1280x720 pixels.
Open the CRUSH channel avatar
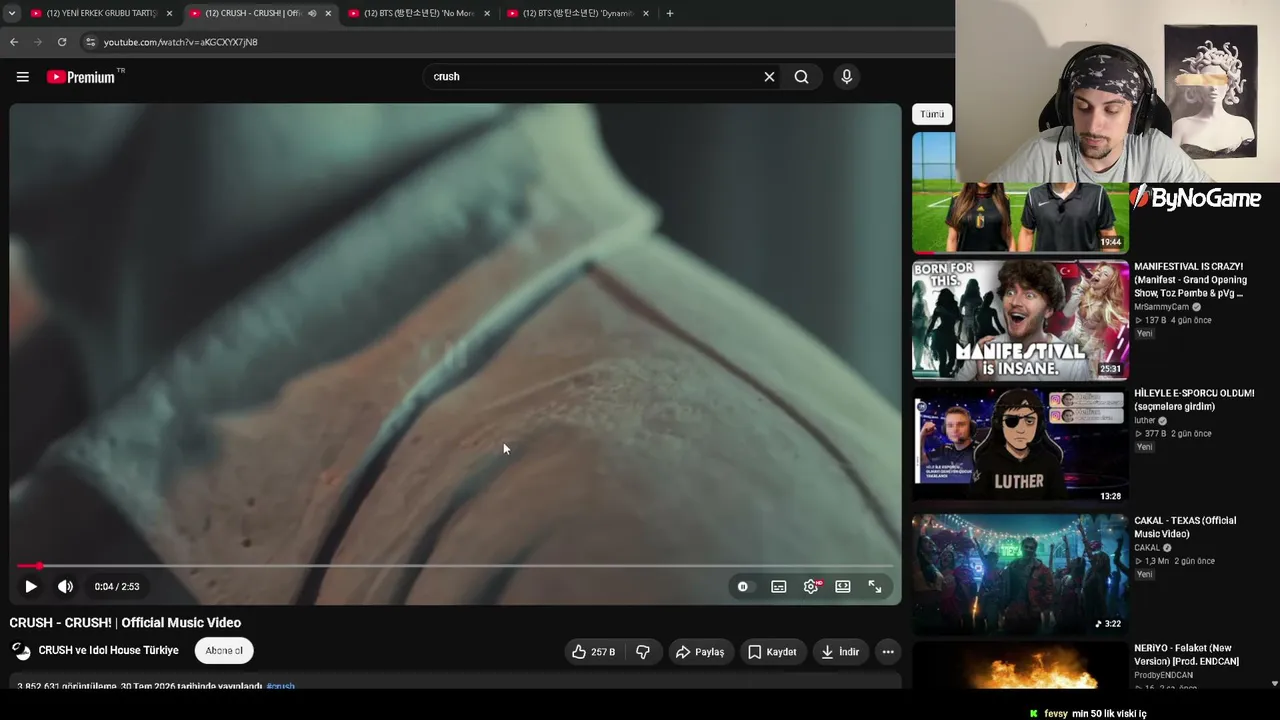pos(21,651)
